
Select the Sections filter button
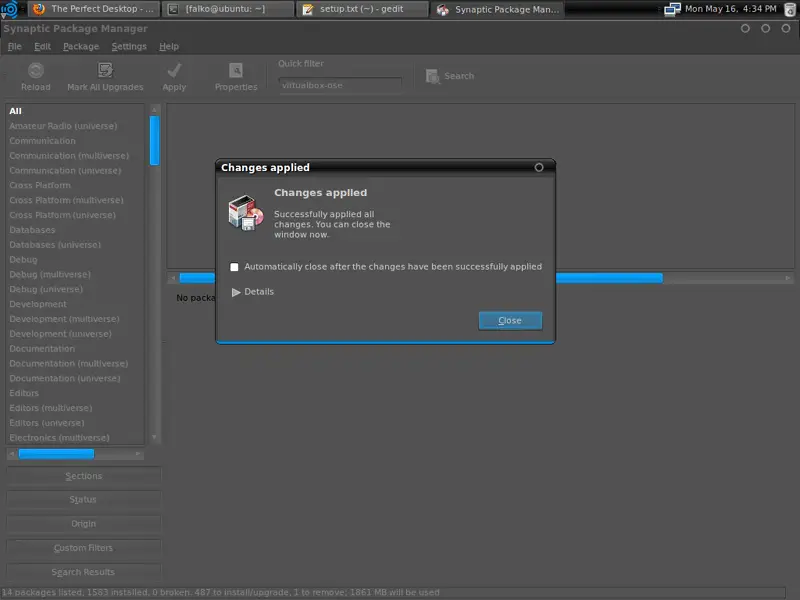(84, 476)
